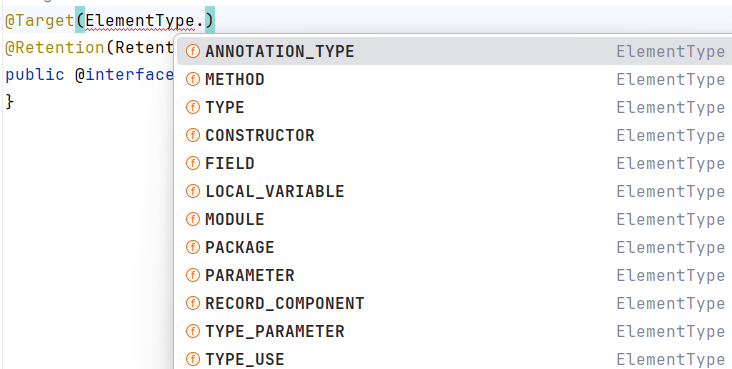Click the @interface keyword in code
Screen dimensions: 732x369
tap(124, 75)
